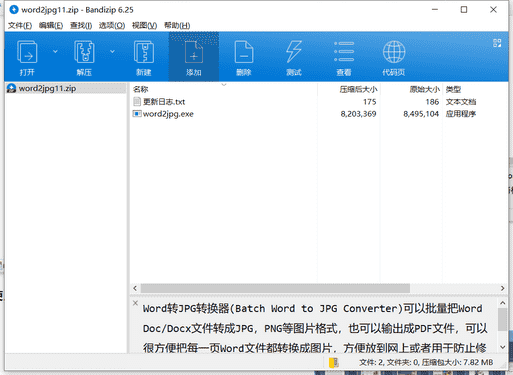Click the Test (测试) lightning icon
513x375 pixels.
pyautogui.click(x=294, y=52)
